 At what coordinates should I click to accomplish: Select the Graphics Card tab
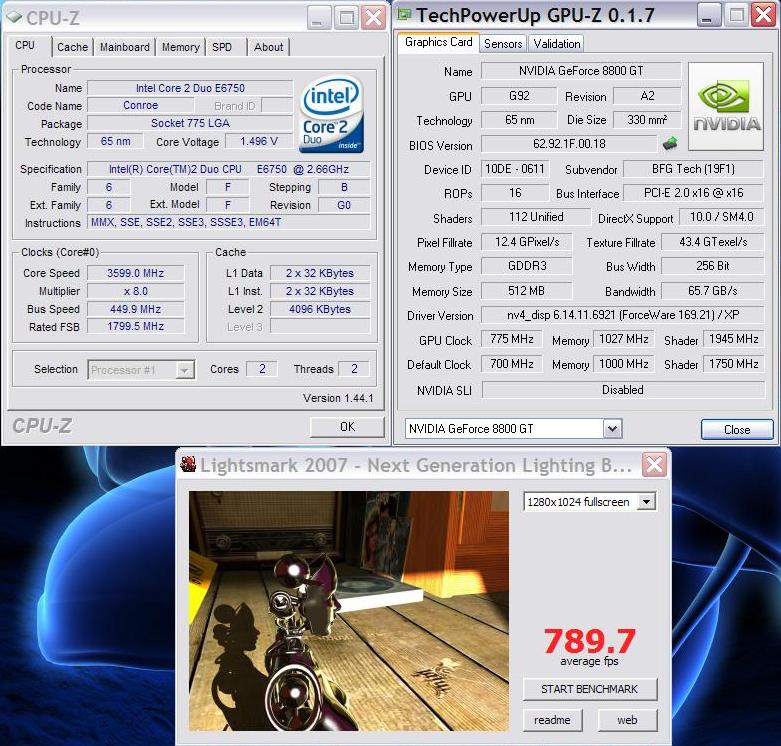pyautogui.click(x=438, y=42)
